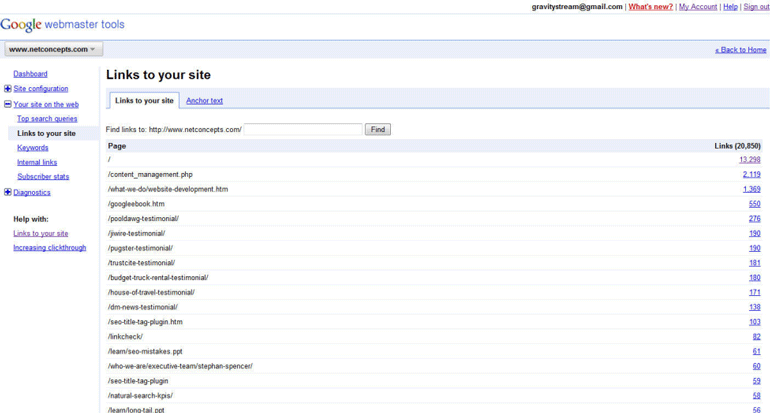Switch to the Anchor text tab

click(x=204, y=101)
